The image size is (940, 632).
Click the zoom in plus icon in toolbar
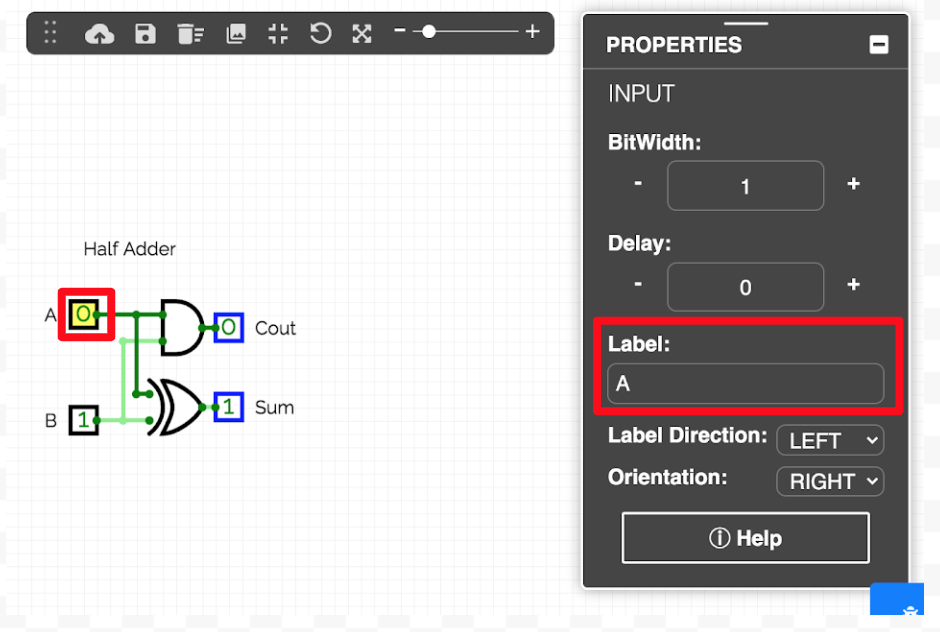[x=532, y=32]
